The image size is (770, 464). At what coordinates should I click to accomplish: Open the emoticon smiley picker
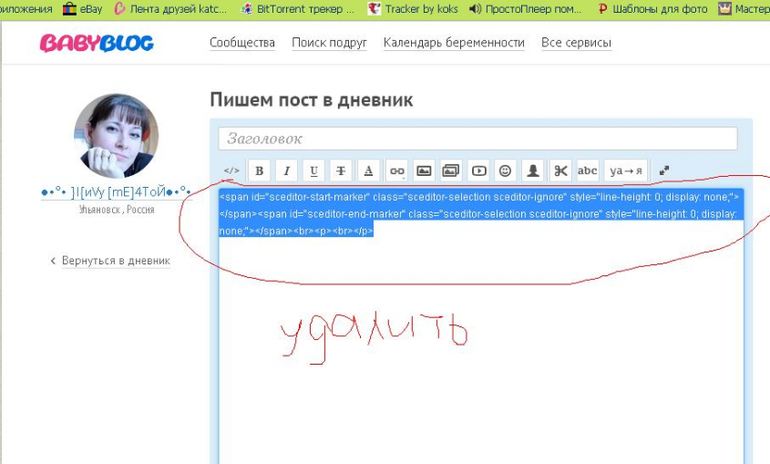[x=505, y=171]
